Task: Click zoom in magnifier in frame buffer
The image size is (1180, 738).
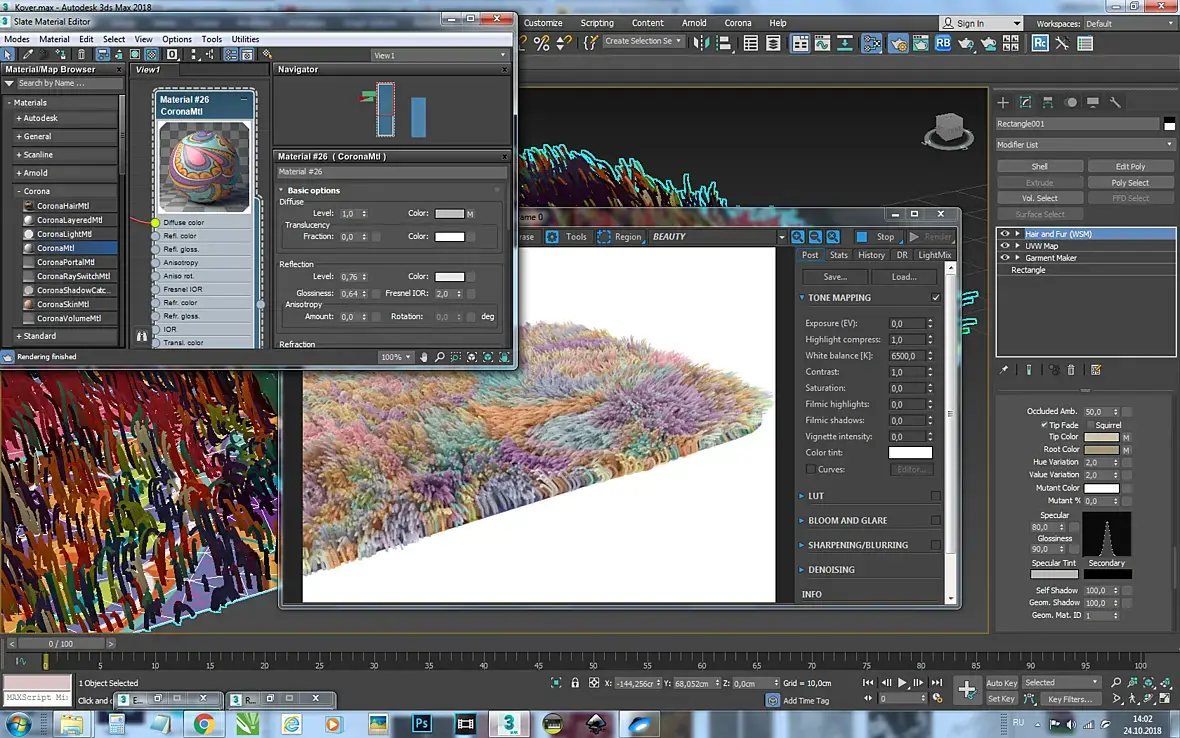Action: pyautogui.click(x=798, y=237)
